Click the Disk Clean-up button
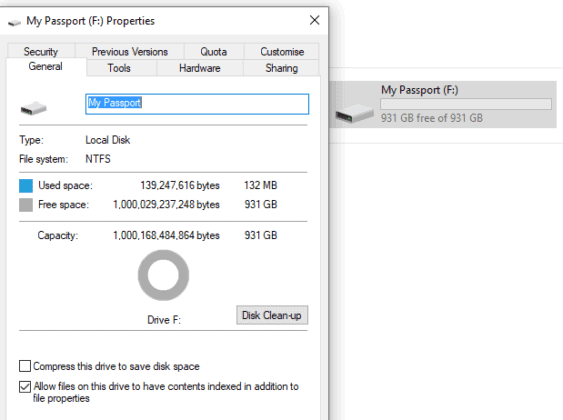 pos(272,315)
